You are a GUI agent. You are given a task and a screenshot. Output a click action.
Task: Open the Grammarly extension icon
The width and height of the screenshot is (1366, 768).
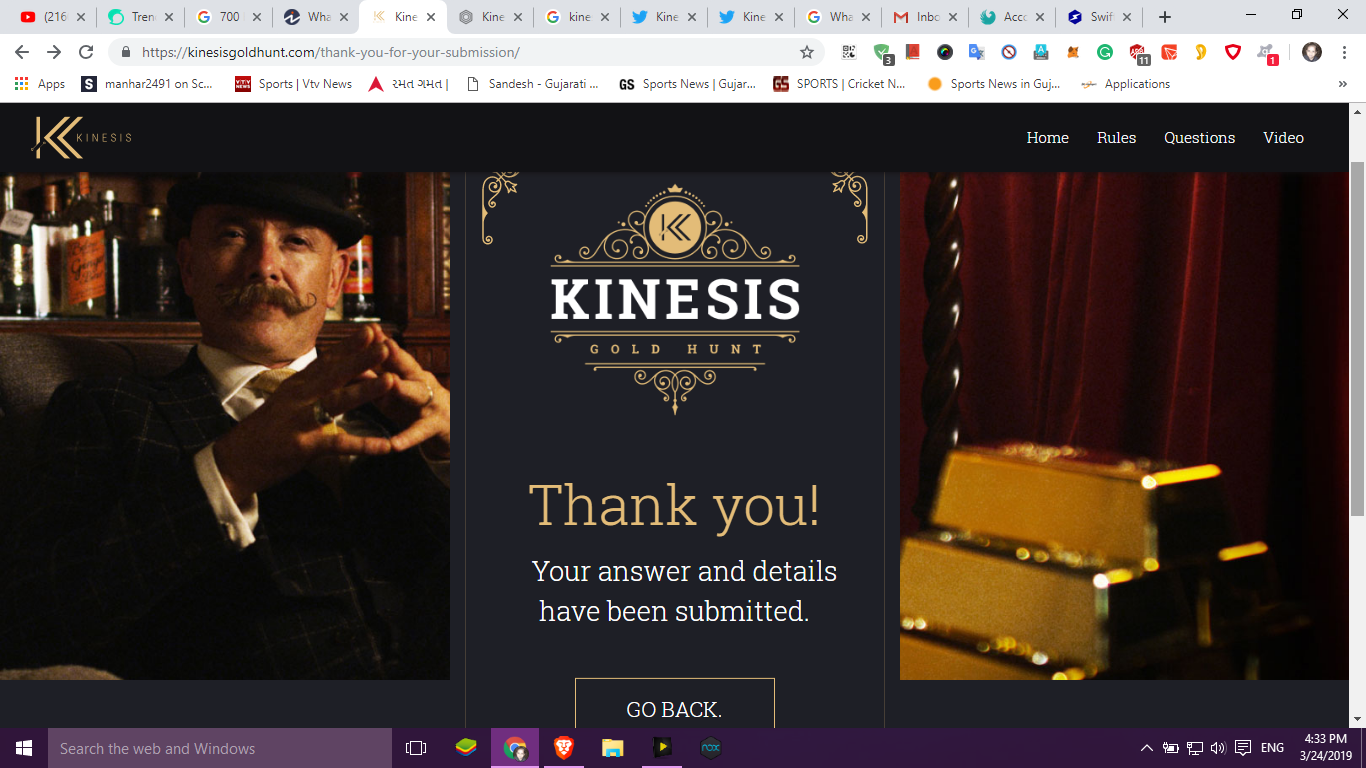point(1105,52)
